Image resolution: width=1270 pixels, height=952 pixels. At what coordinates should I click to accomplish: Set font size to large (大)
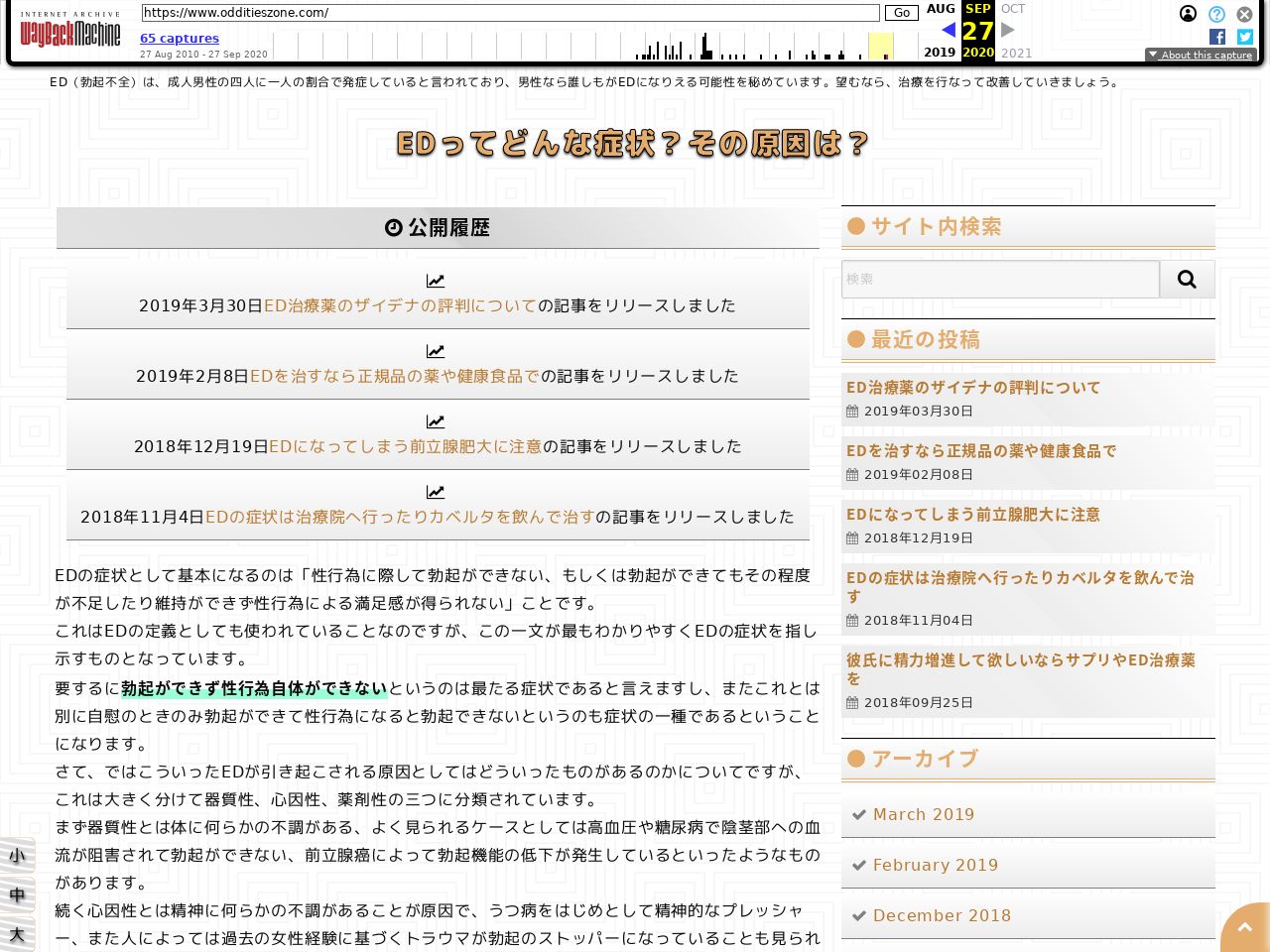[17, 934]
